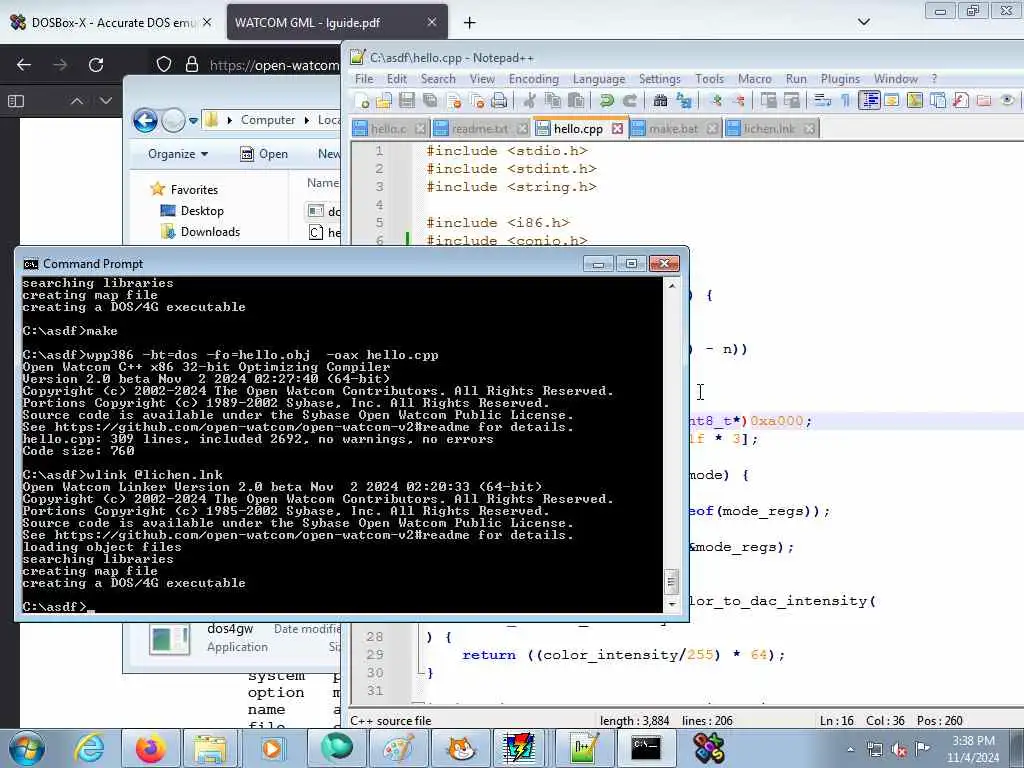Open the File menu in Notepad++
The image size is (1024, 768).
click(x=364, y=79)
